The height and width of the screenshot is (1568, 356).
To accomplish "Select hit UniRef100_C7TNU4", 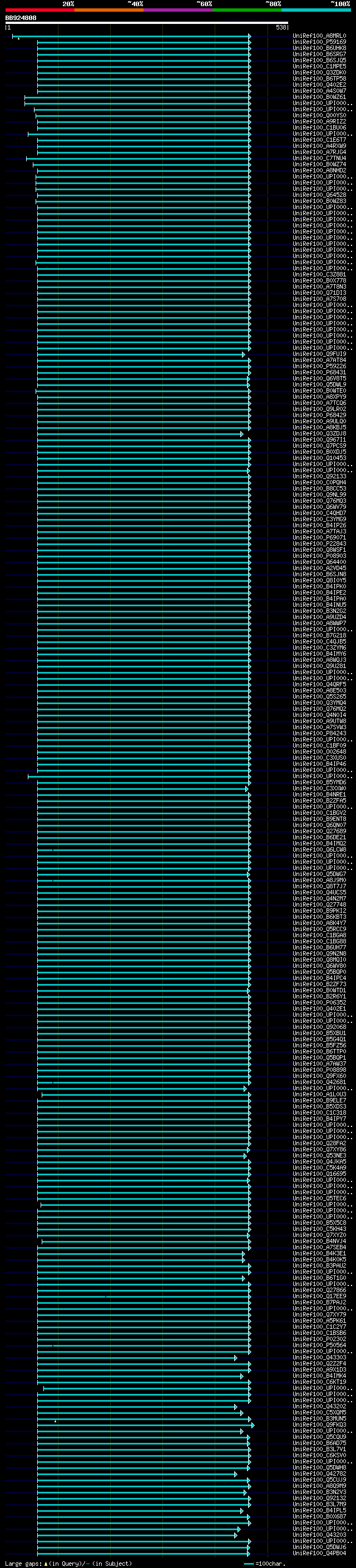I will pos(319,159).
